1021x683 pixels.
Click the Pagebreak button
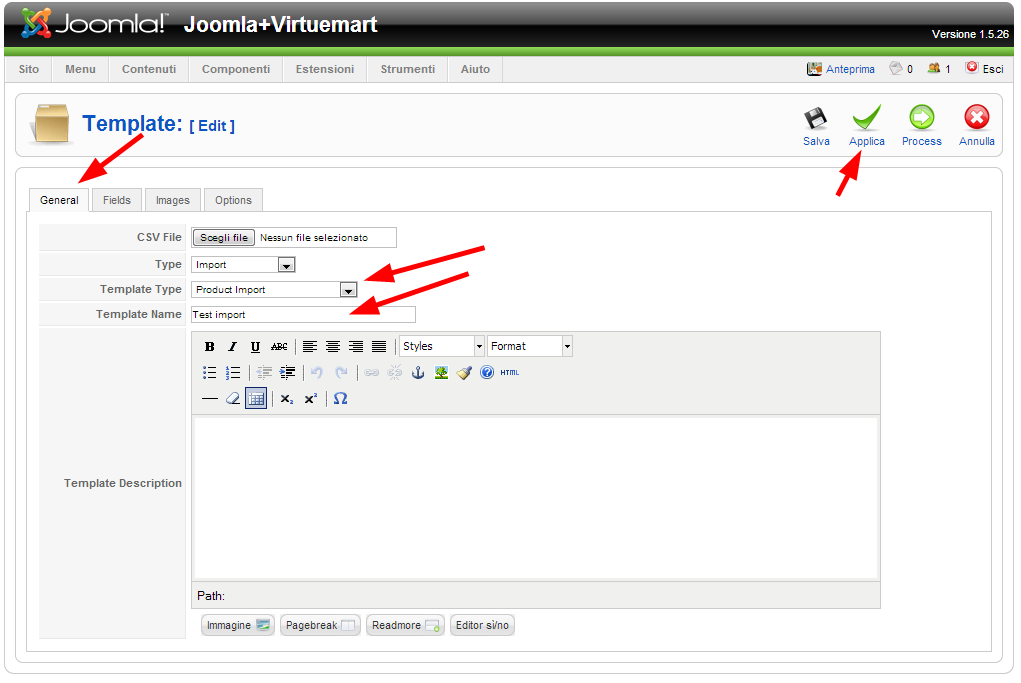click(x=320, y=626)
